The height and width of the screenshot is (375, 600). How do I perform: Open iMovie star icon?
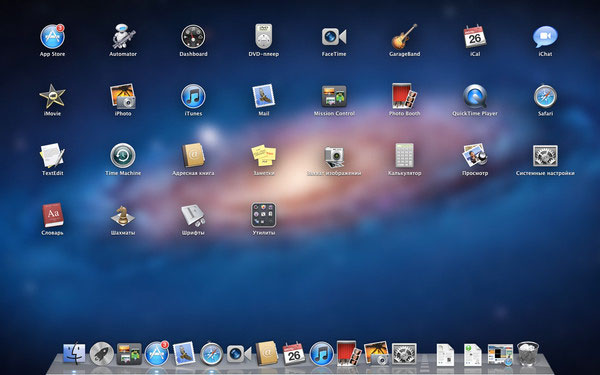[52, 96]
